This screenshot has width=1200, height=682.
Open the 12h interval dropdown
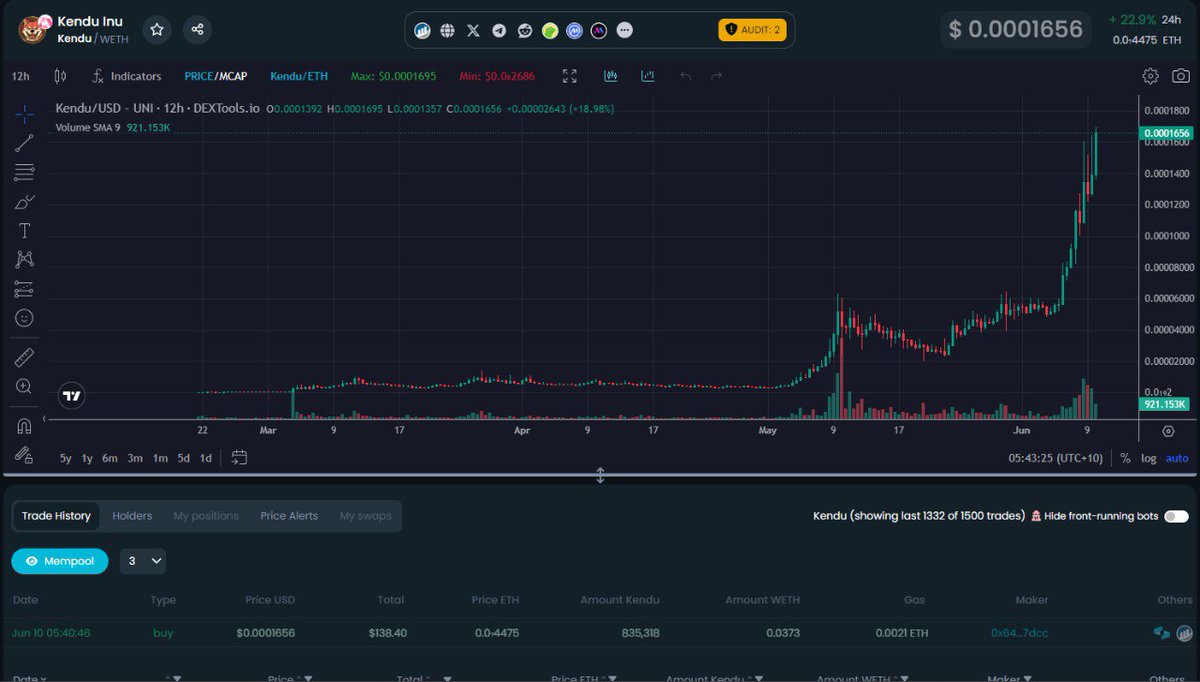pos(20,76)
